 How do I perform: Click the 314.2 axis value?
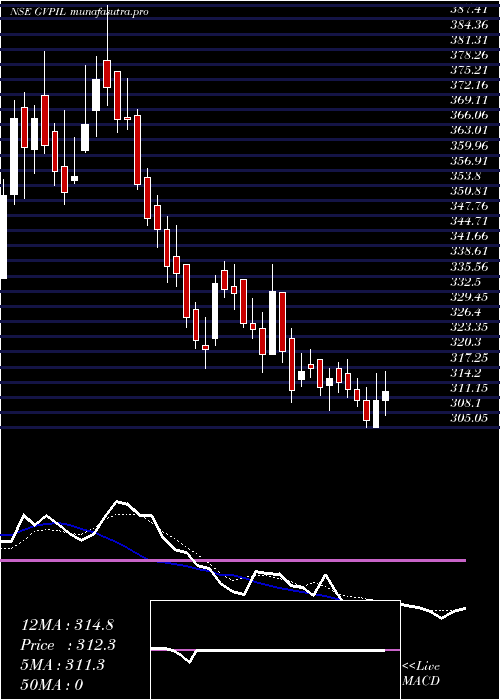click(464, 373)
